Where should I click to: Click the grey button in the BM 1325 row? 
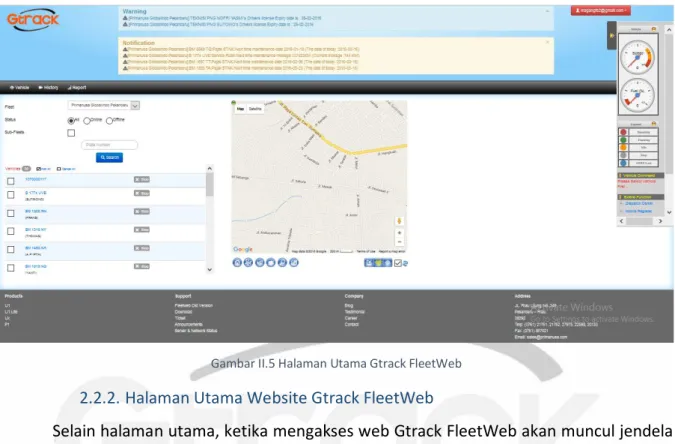pos(142,211)
